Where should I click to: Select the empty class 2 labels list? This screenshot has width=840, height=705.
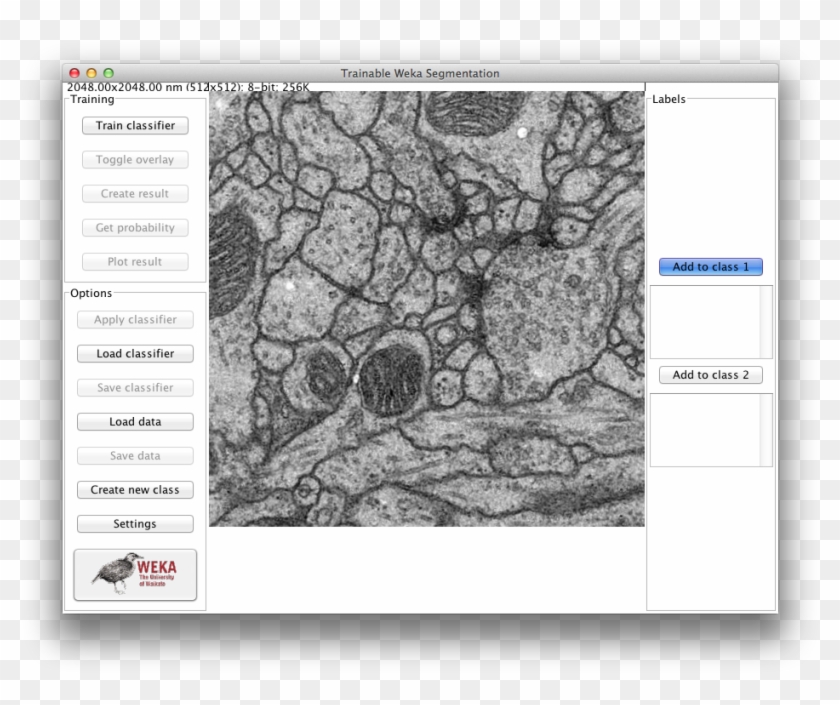711,429
